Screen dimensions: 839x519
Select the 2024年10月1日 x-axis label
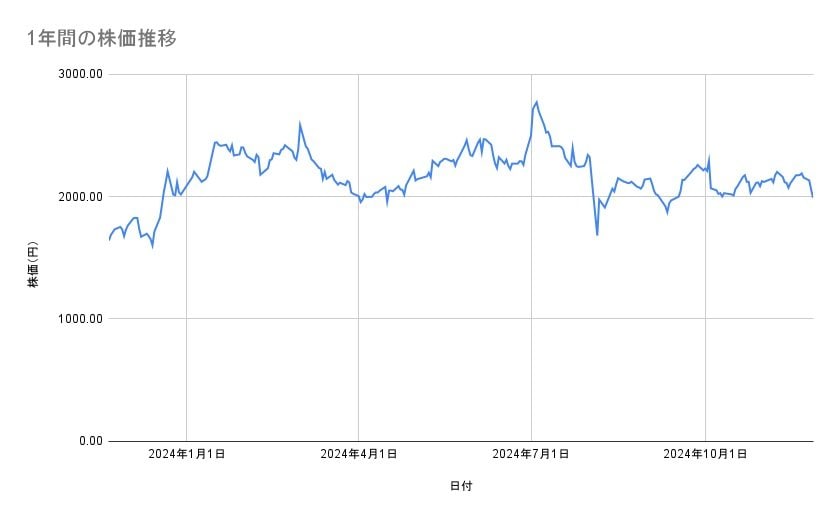[x=706, y=454]
